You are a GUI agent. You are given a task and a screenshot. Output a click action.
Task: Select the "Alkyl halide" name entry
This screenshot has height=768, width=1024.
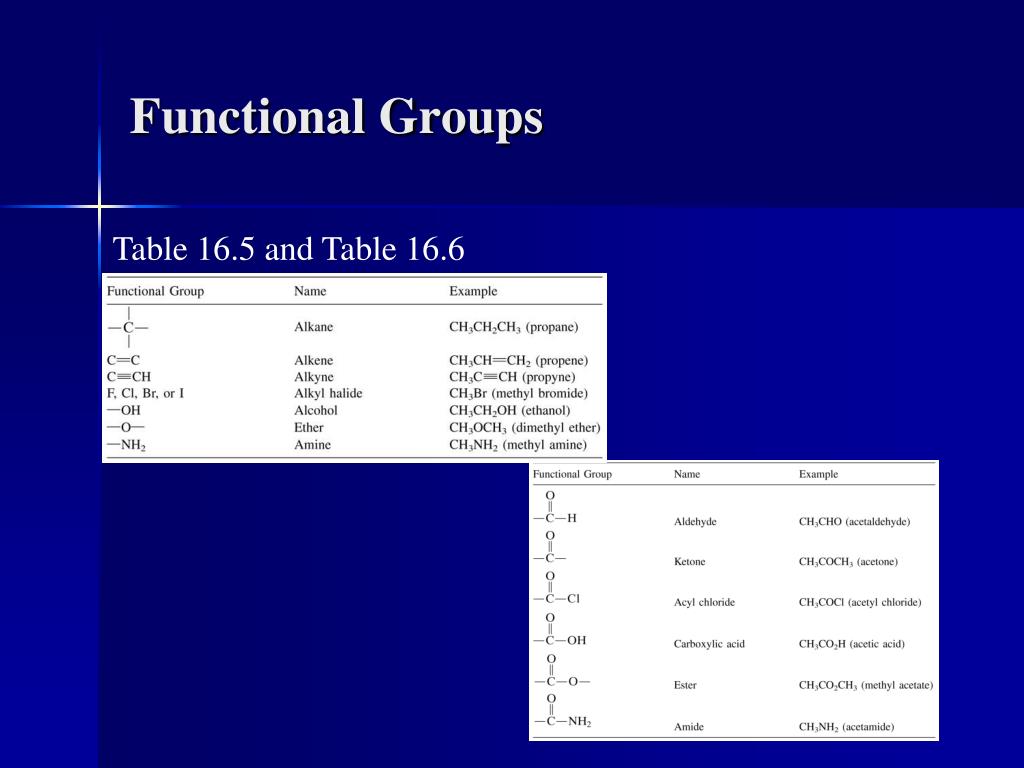click(328, 394)
